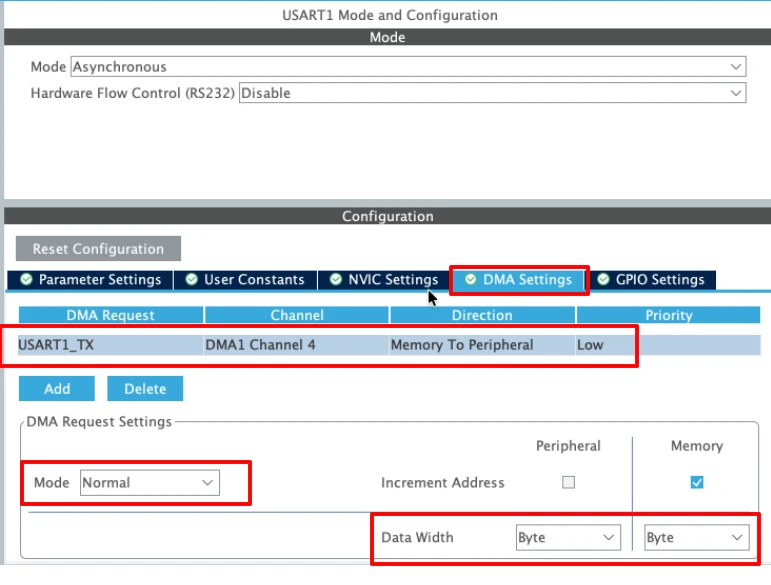Click green check icon on DMA Settings tab

click(x=470, y=280)
